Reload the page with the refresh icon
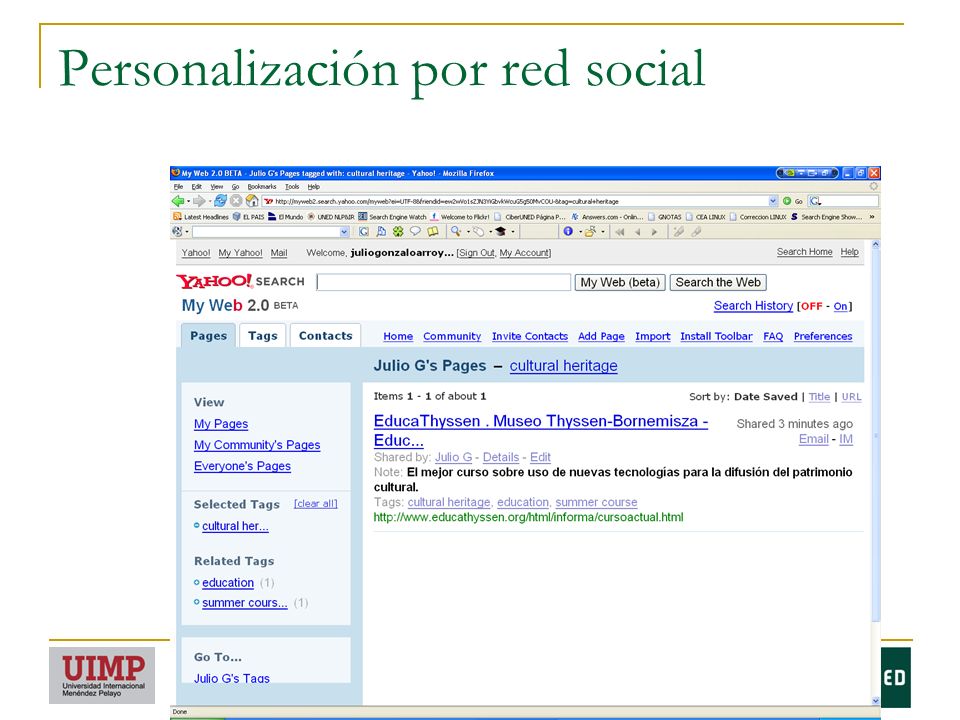Viewport: 960px width, 720px height. coord(220,201)
